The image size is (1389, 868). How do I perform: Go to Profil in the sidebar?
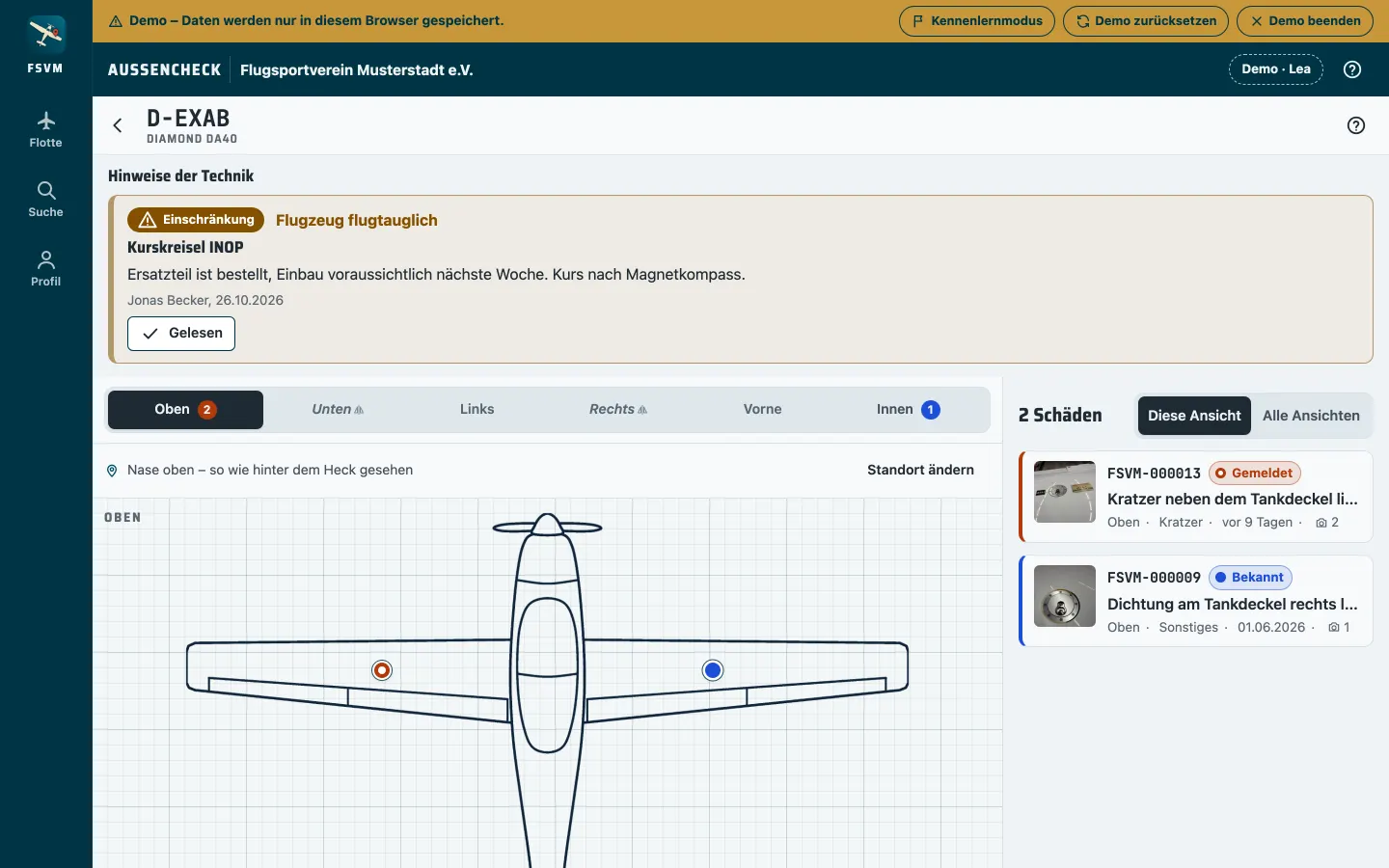[x=45, y=269]
